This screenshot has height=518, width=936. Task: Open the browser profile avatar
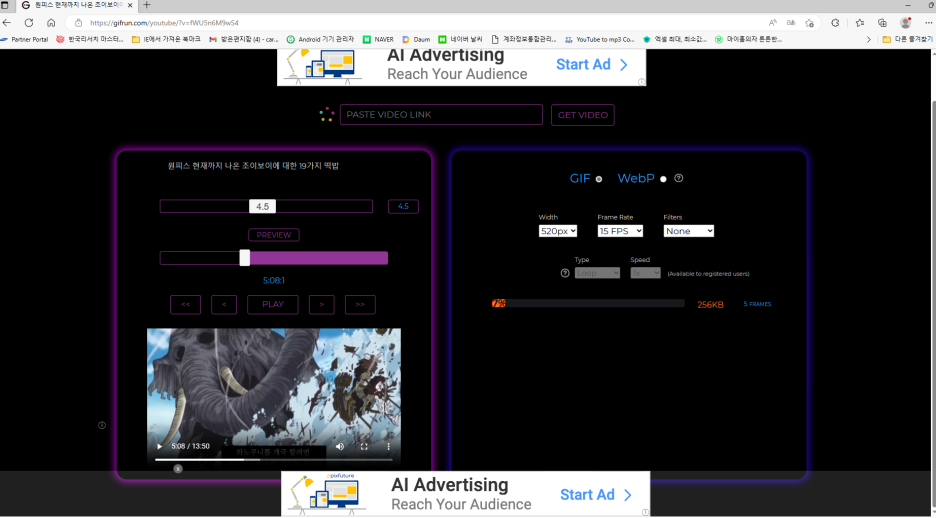click(906, 23)
